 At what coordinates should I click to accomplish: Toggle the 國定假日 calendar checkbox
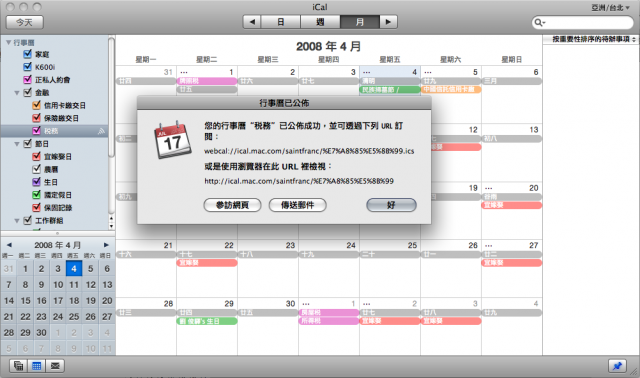[x=36, y=195]
